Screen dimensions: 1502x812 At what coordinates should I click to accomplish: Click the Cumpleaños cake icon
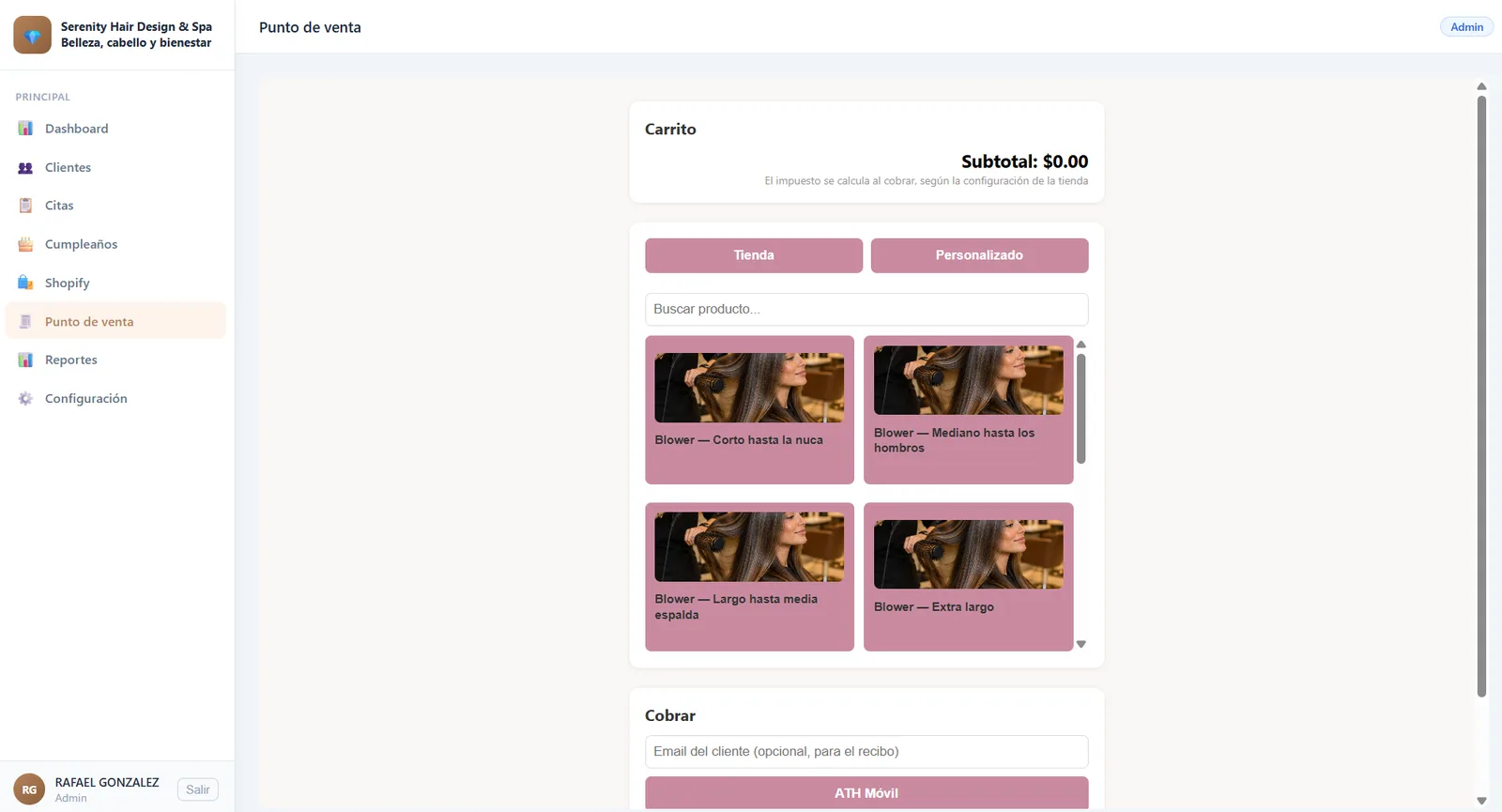(x=25, y=244)
